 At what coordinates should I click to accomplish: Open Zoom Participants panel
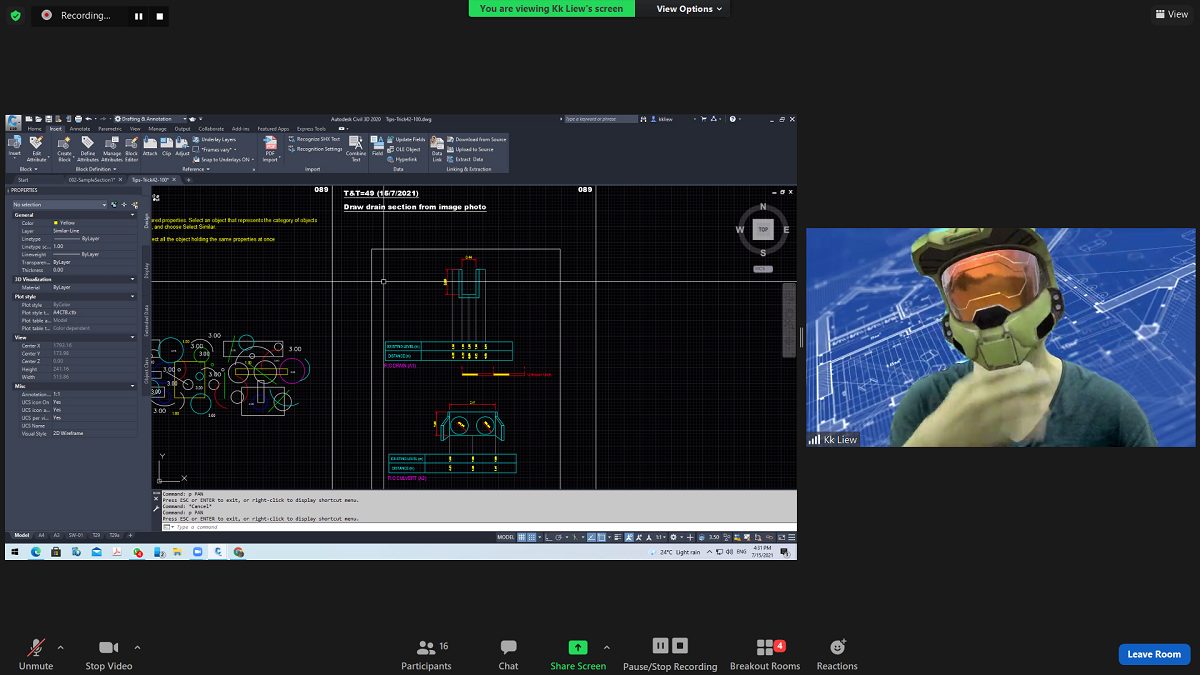426,654
